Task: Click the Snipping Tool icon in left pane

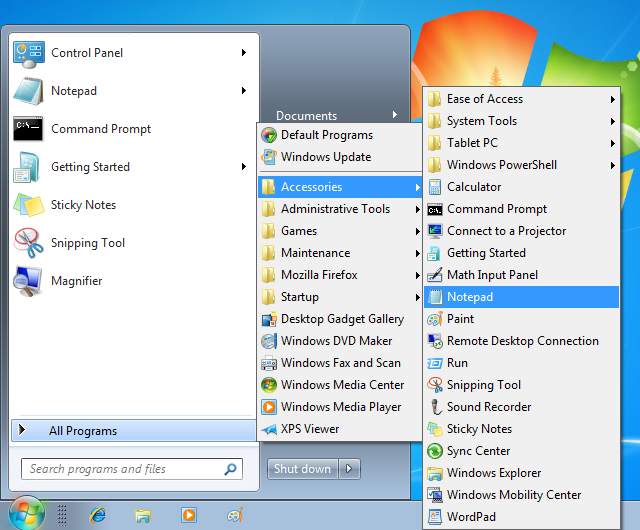Action: (x=27, y=243)
